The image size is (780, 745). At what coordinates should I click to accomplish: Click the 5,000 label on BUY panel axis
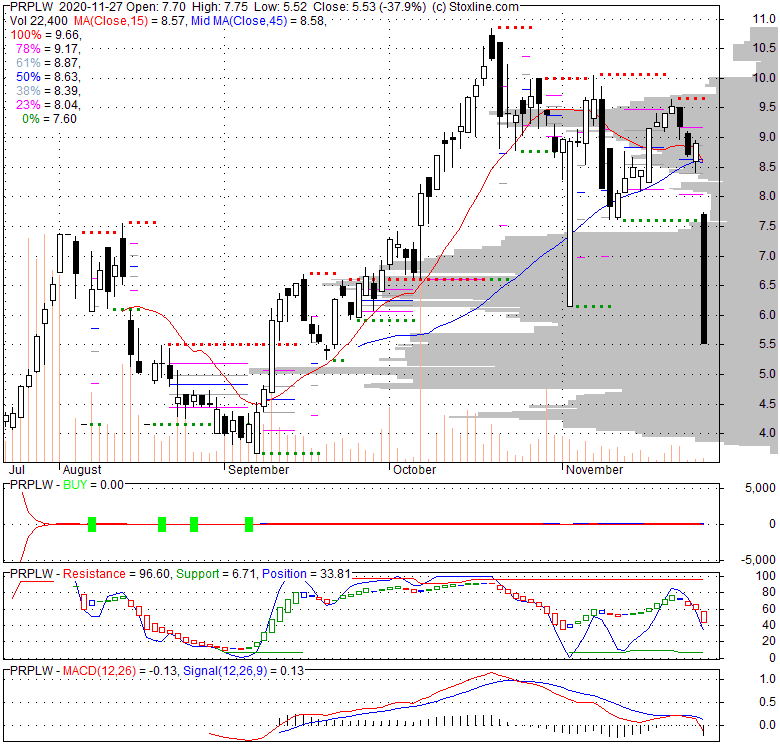(x=760, y=487)
